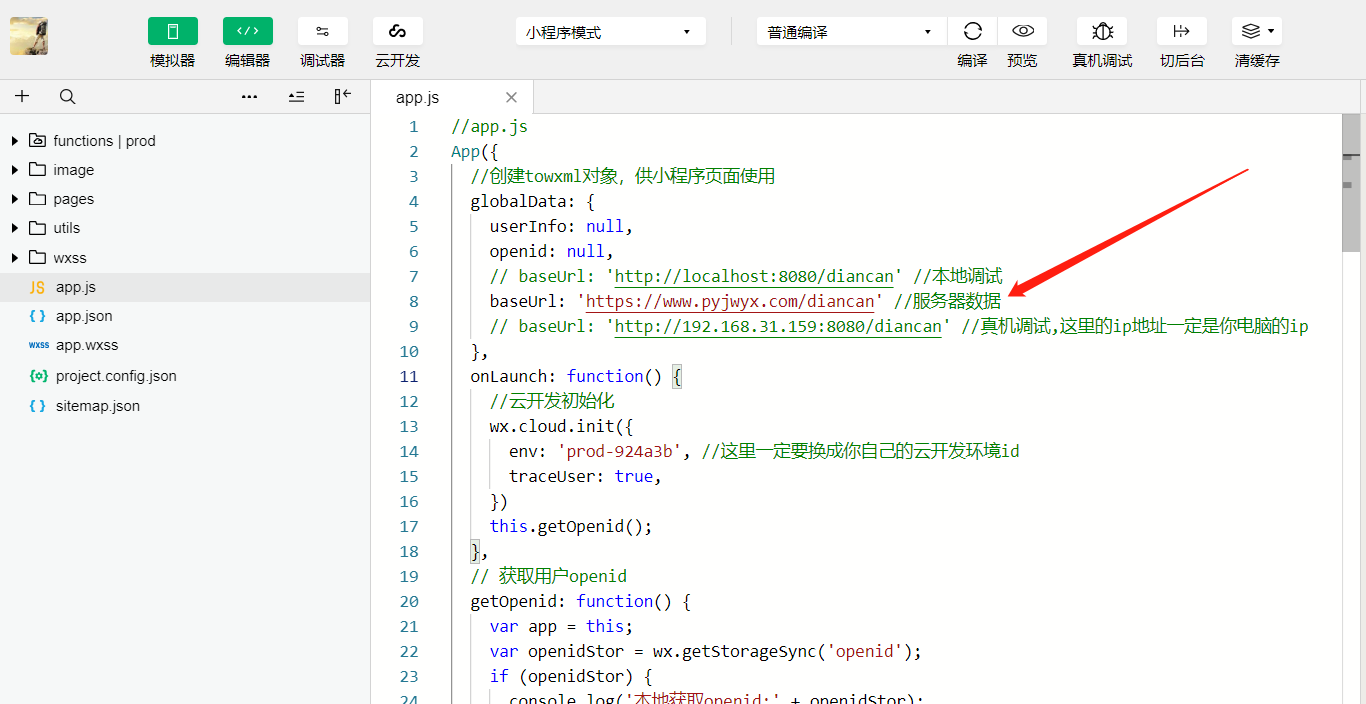Image resolution: width=1366 pixels, height=704 pixels.
Task: Click the 预览 preview eye icon
Action: pyautogui.click(x=1022, y=31)
